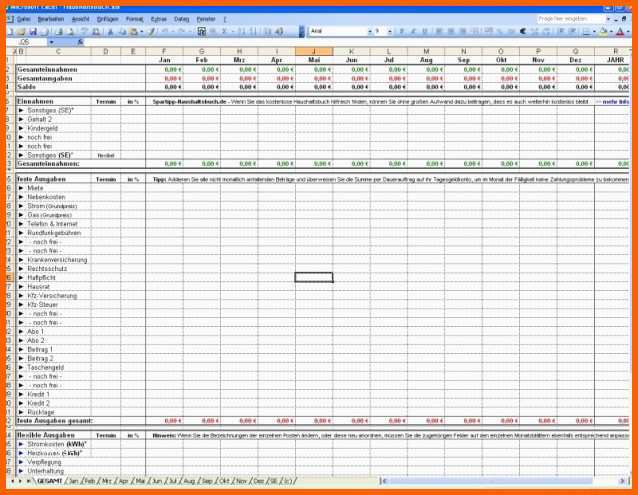
Task: Click the Open file icon
Action: pos(21,31)
